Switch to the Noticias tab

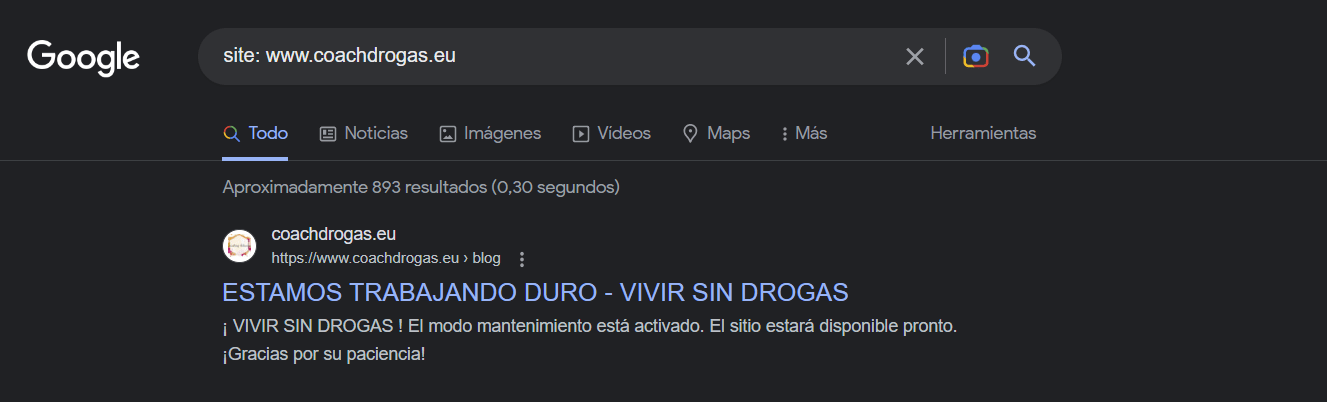364,133
